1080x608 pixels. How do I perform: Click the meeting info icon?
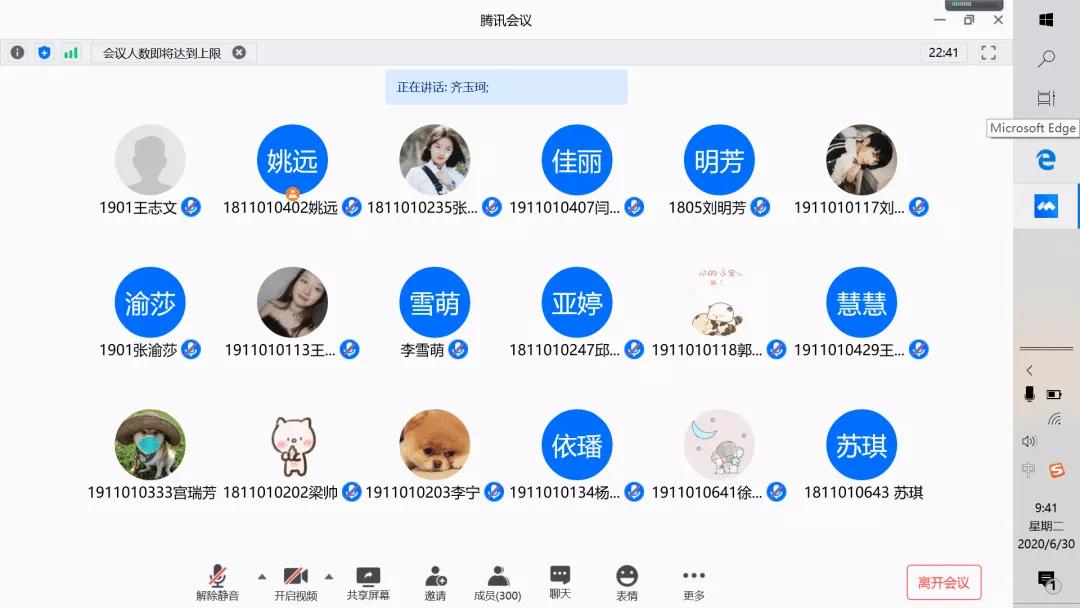pos(17,53)
